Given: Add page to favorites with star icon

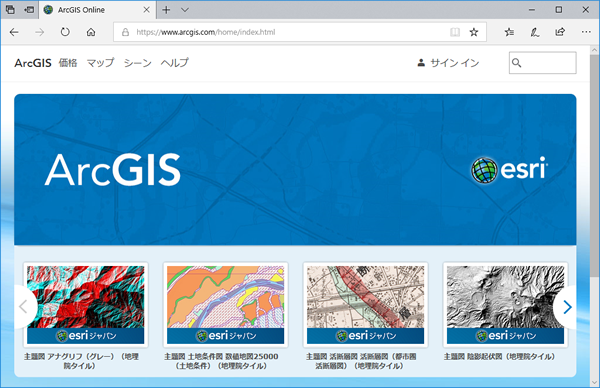Looking at the screenshot, I should click(x=474, y=32).
